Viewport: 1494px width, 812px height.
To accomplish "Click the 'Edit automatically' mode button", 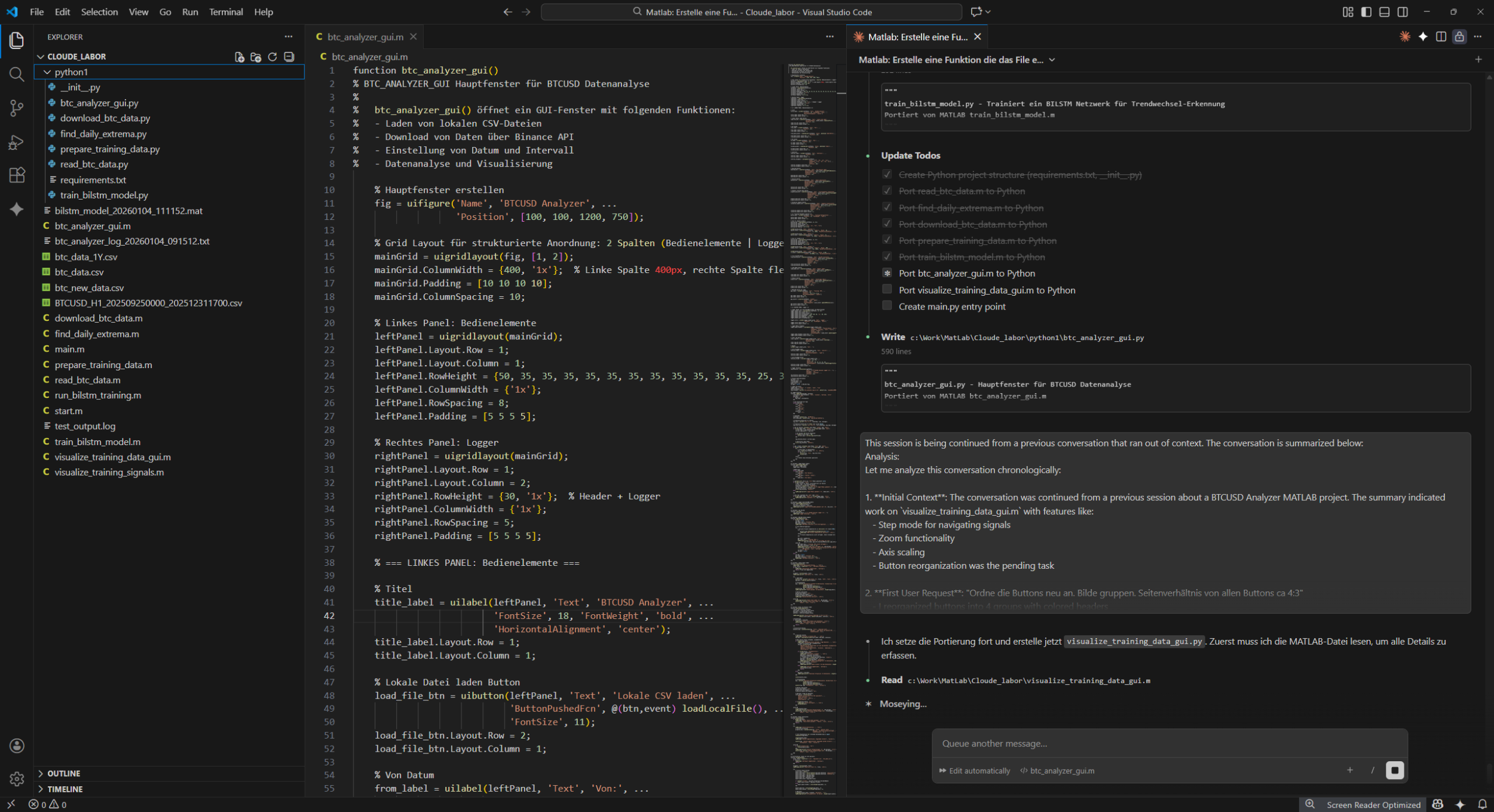I will pos(974,771).
